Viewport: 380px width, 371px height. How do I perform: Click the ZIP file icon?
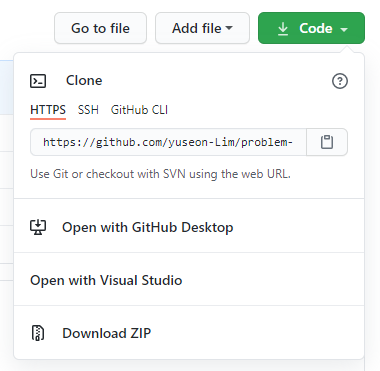(38, 333)
